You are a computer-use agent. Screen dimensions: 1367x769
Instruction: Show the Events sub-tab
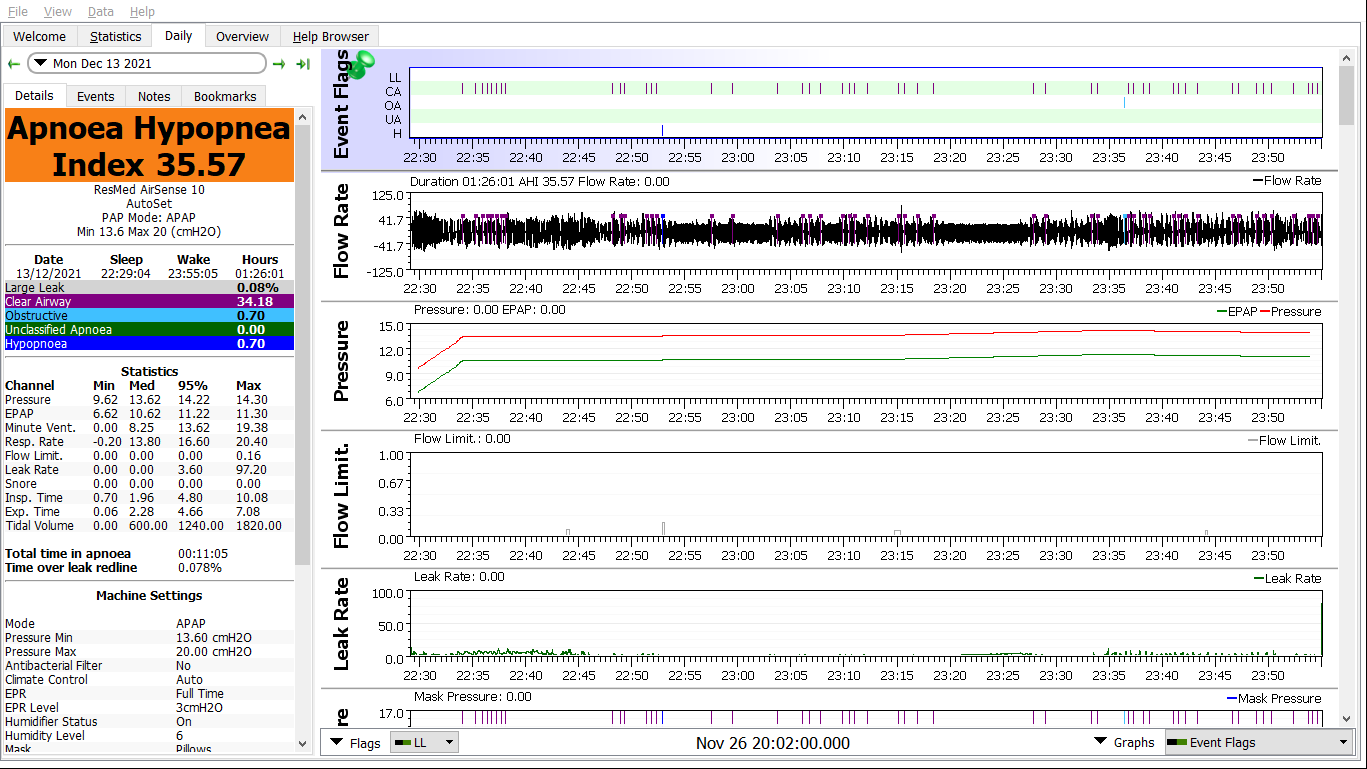click(96, 97)
